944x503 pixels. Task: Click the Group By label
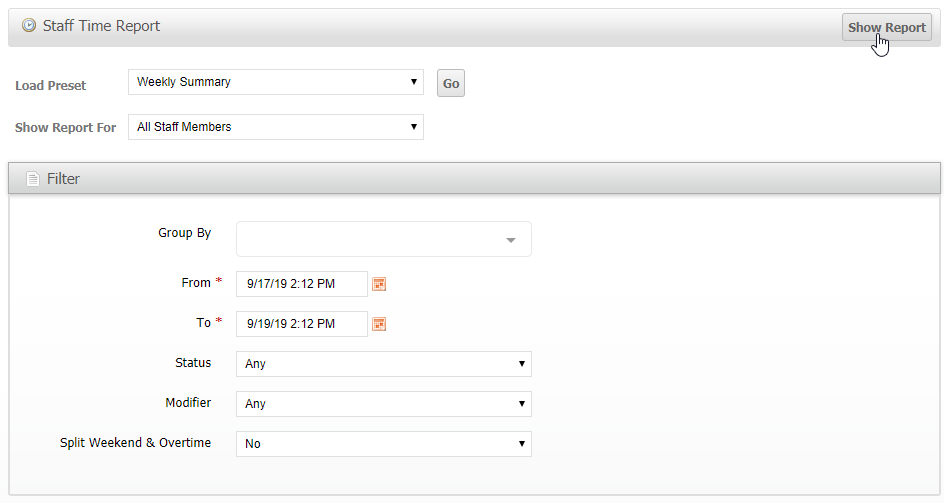click(x=184, y=233)
